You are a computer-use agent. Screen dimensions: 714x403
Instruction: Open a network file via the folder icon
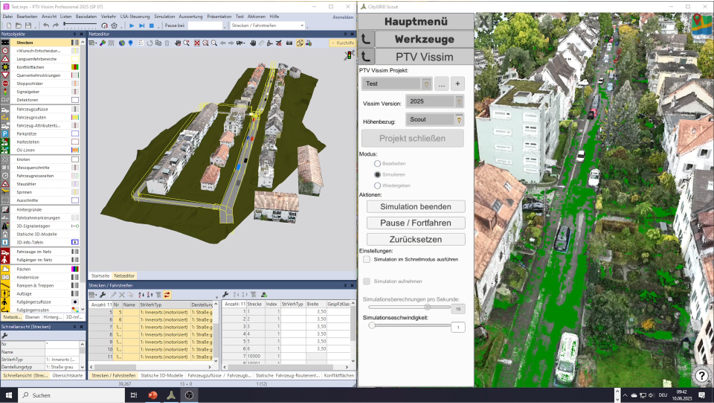coord(18,26)
